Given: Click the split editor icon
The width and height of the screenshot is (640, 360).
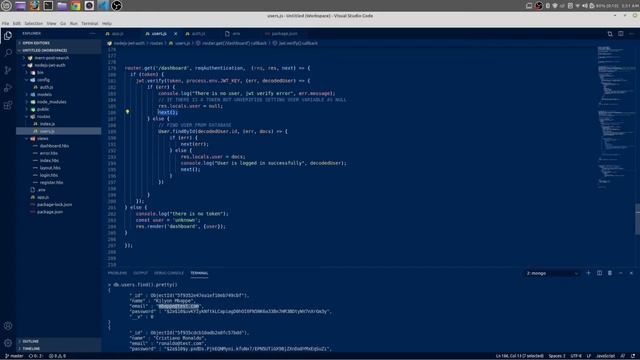Looking at the screenshot, I should [620, 34].
